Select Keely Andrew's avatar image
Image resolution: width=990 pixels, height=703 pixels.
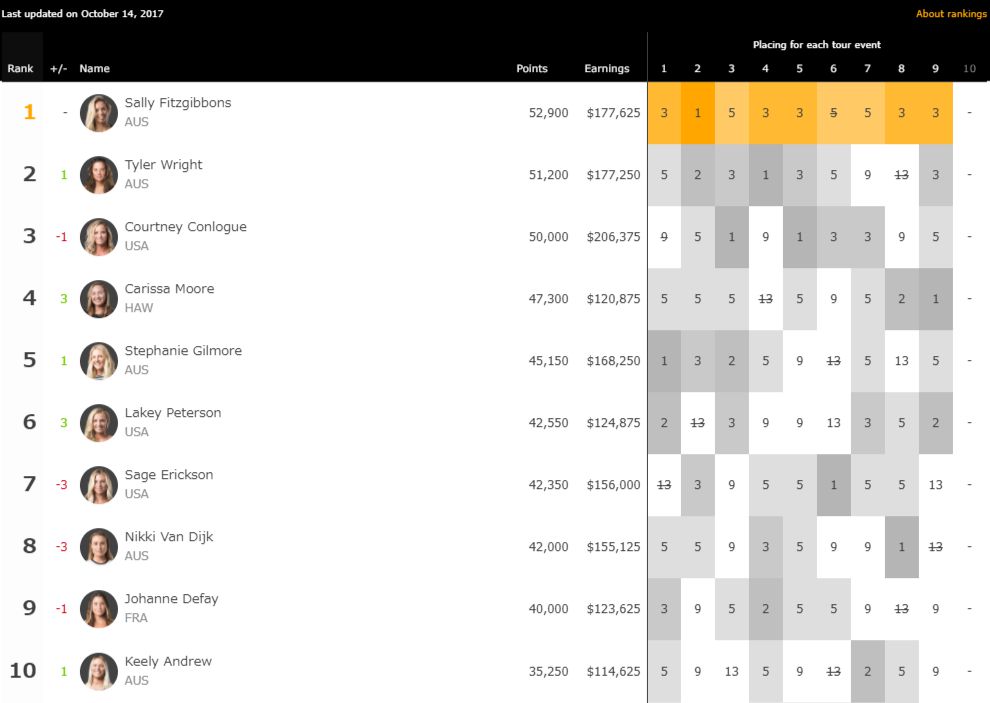point(99,671)
